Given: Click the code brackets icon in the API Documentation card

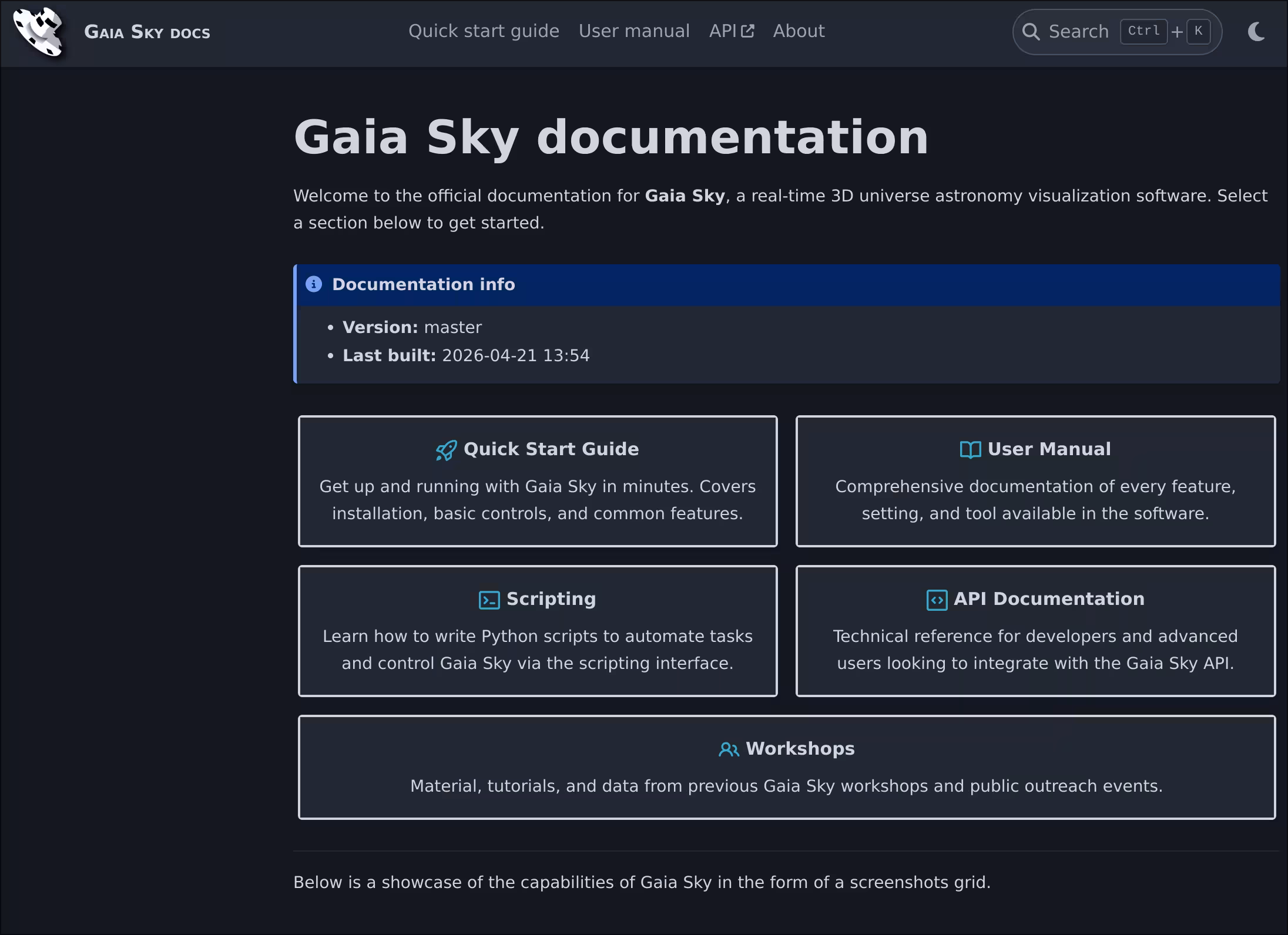Looking at the screenshot, I should (937, 600).
